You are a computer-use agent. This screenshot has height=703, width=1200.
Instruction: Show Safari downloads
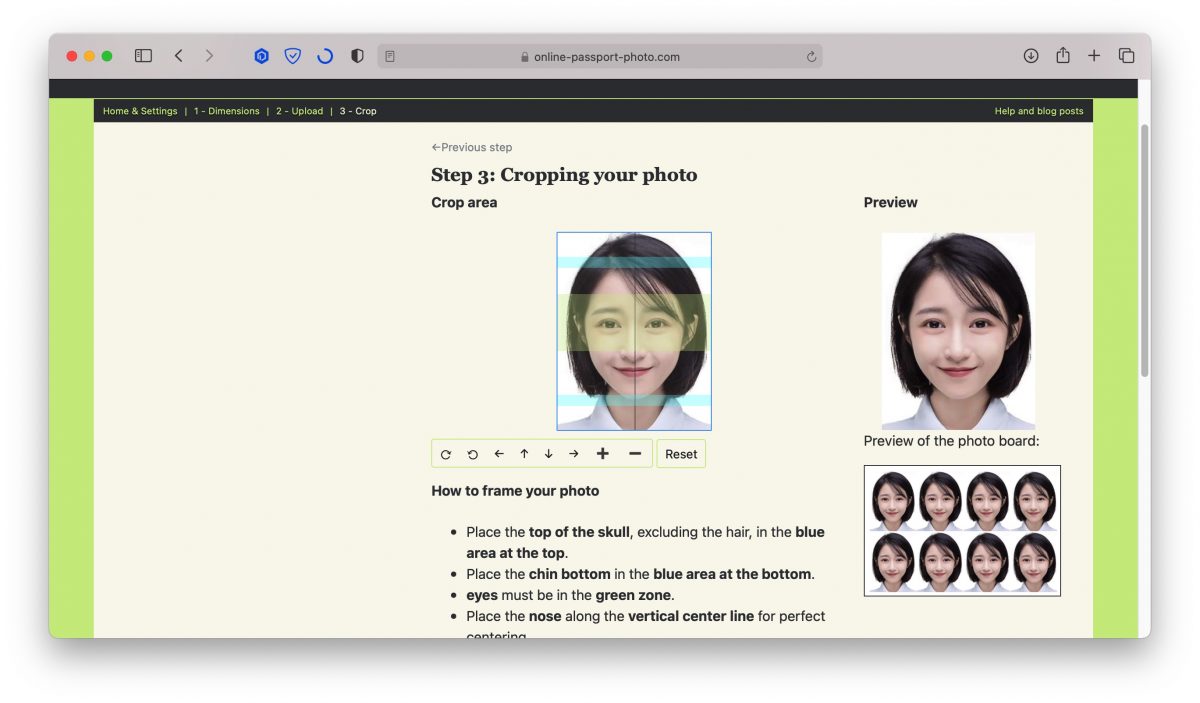1031,56
